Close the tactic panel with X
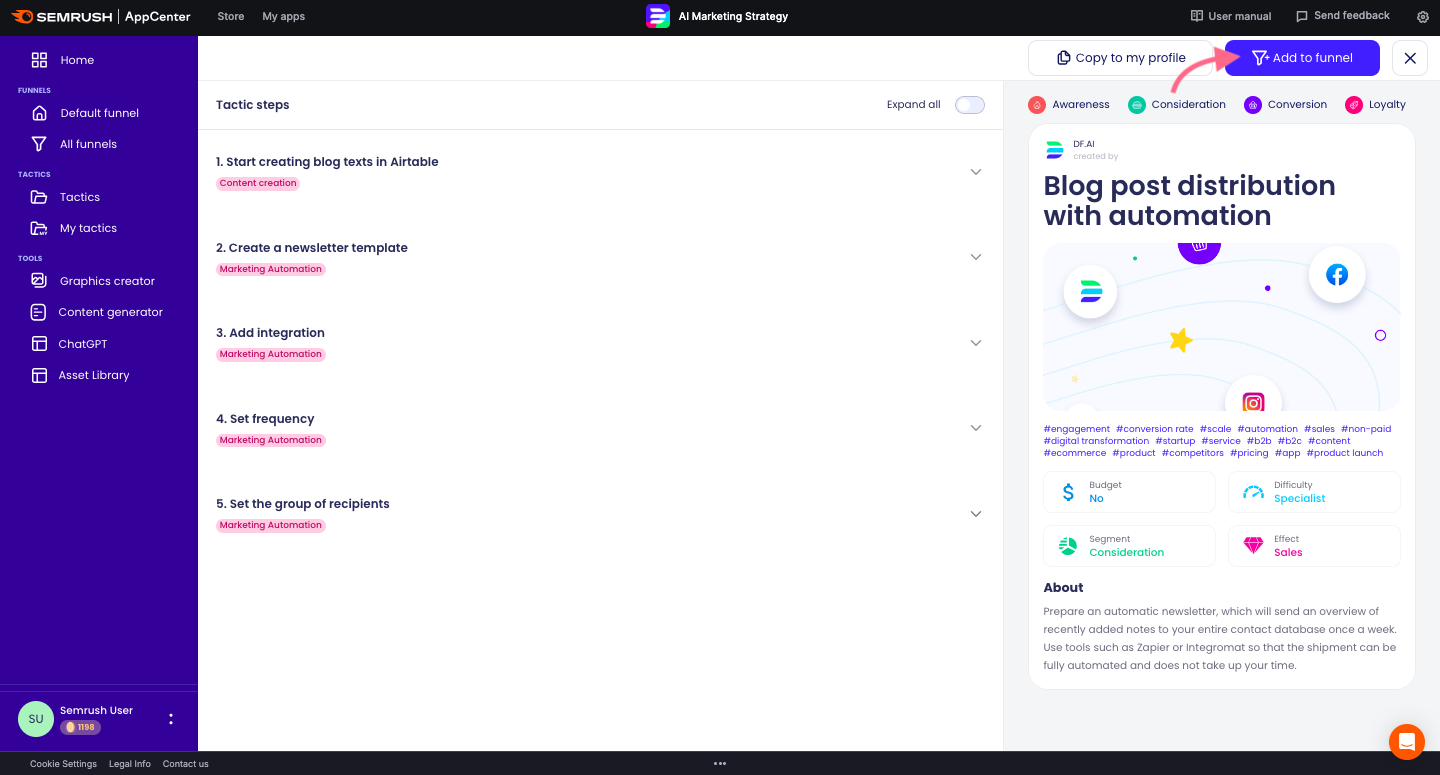1440x775 pixels. (1410, 58)
